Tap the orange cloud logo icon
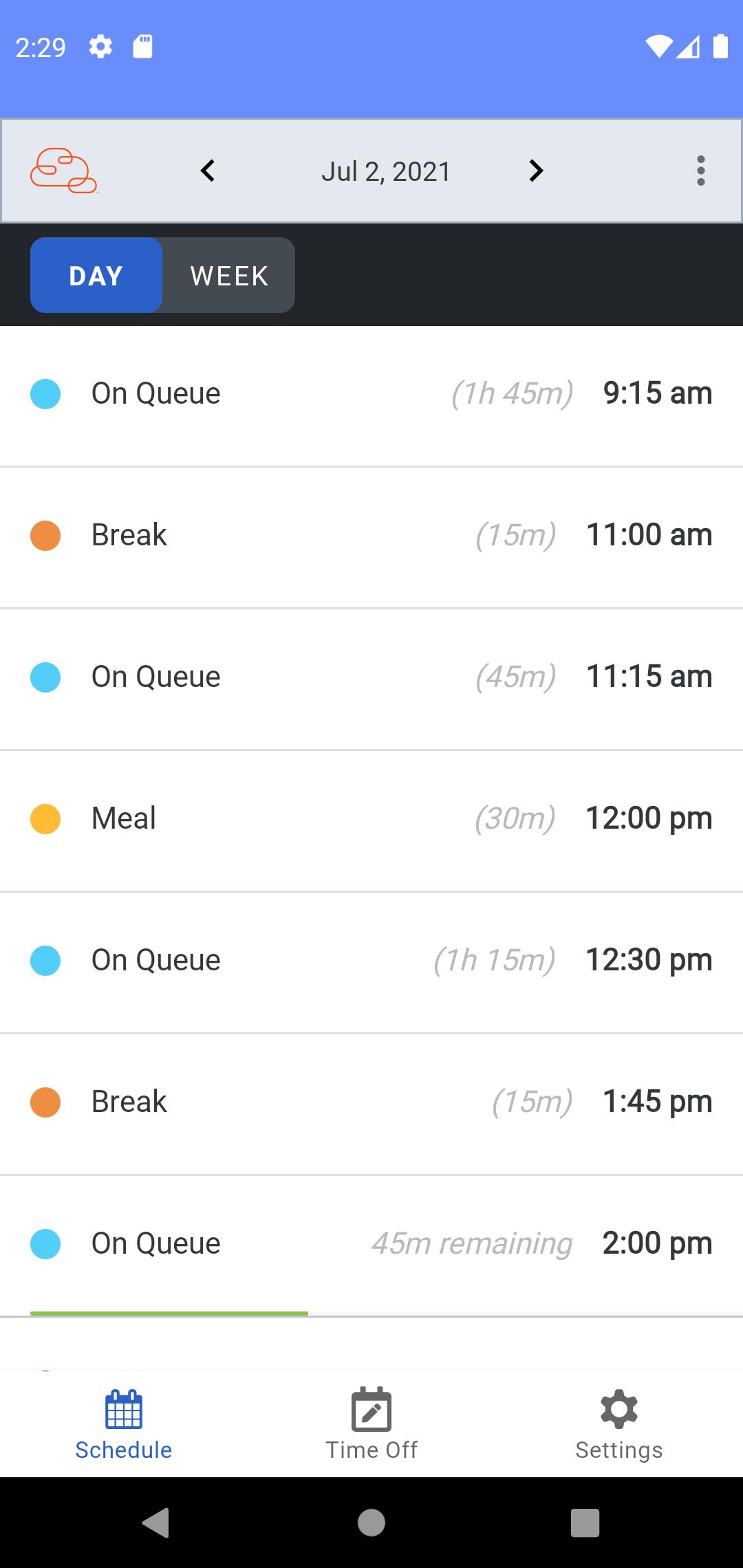 pos(63,171)
